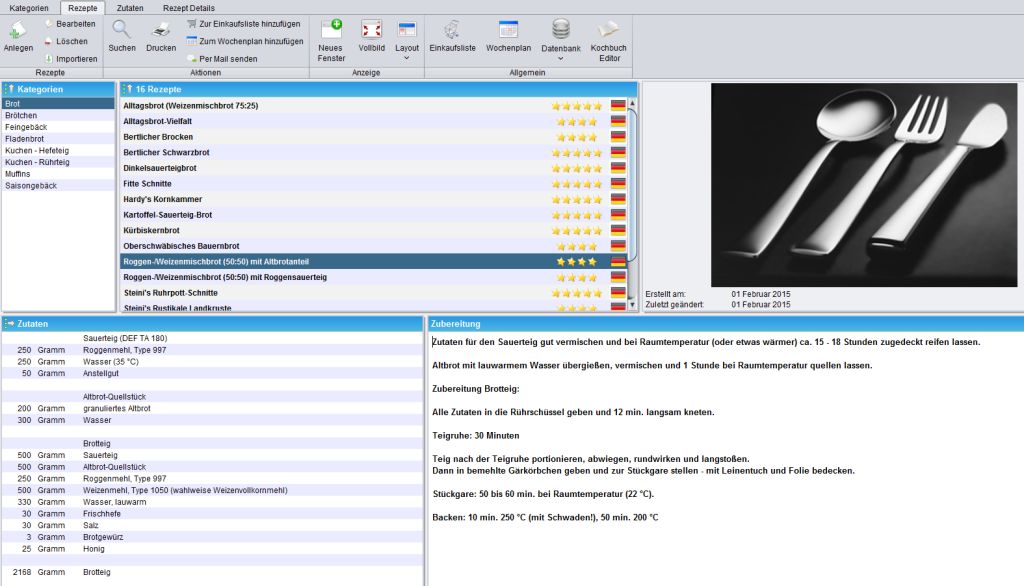The image size is (1024, 586).
Task: Open the Rezept Details tab
Action: pos(189,8)
